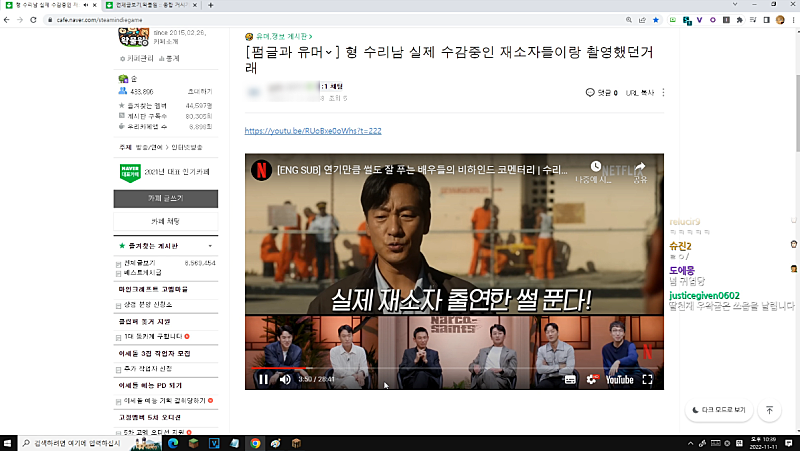Pause the YouTube video
800x451 pixels.
(263, 379)
